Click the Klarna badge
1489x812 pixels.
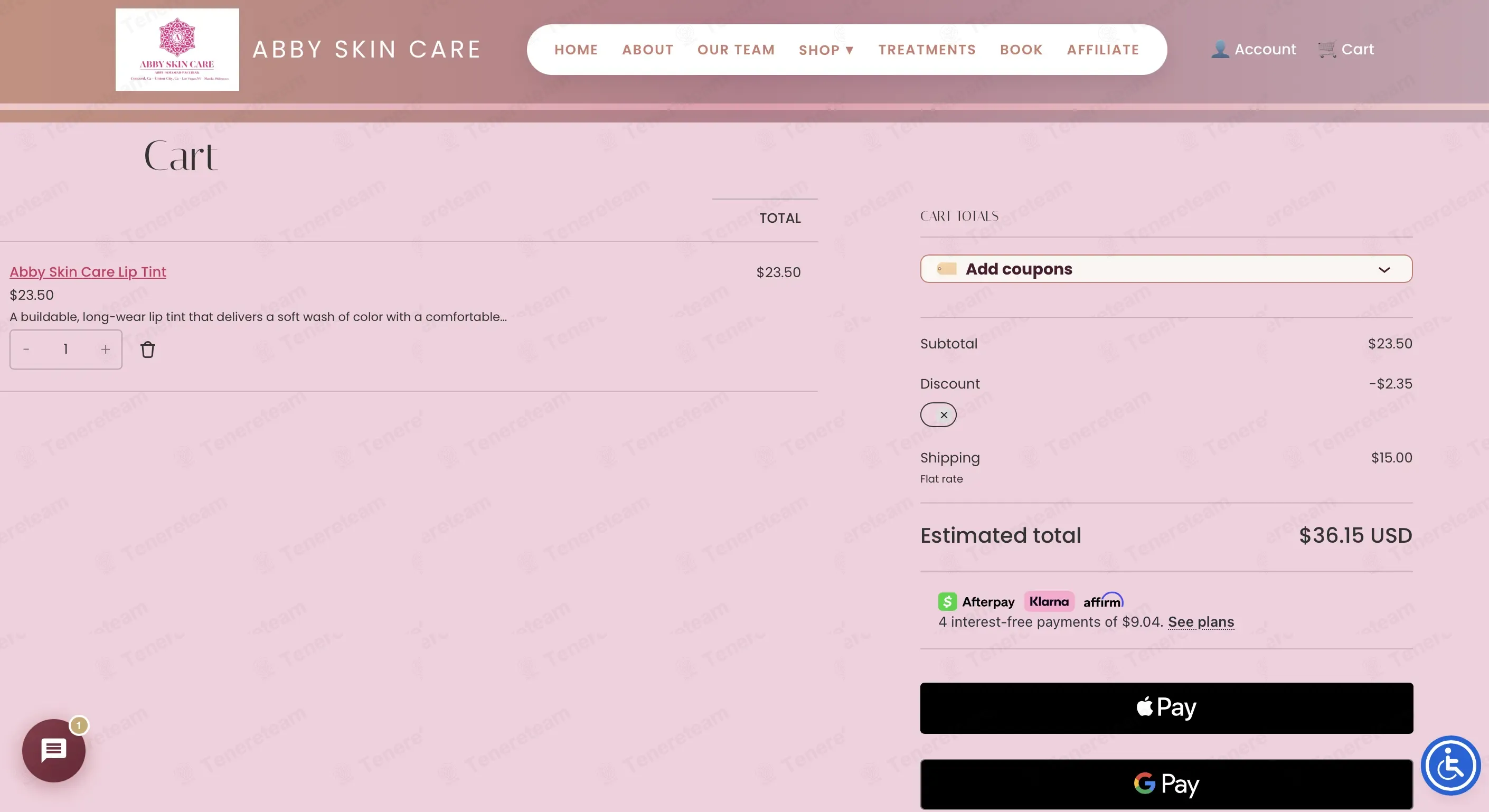[x=1049, y=601]
